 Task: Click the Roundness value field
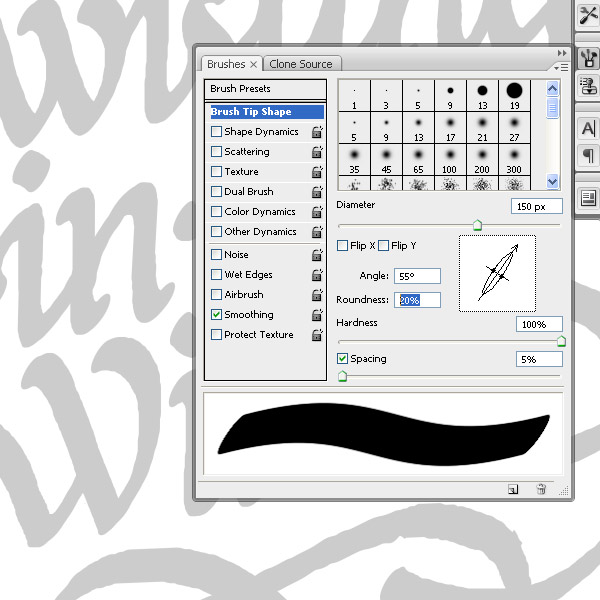(417, 300)
